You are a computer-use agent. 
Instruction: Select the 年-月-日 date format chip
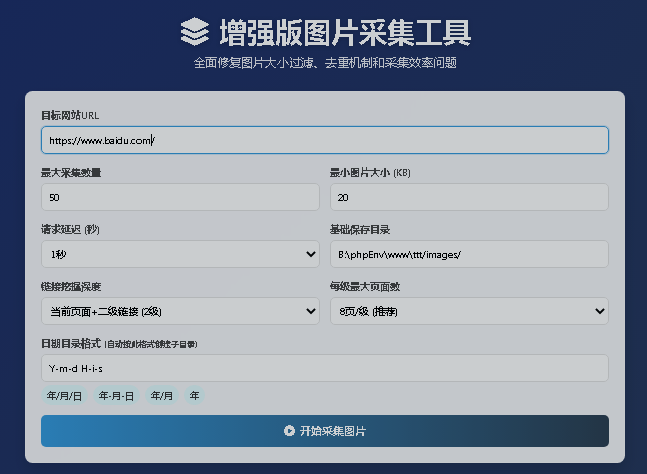coord(116,396)
